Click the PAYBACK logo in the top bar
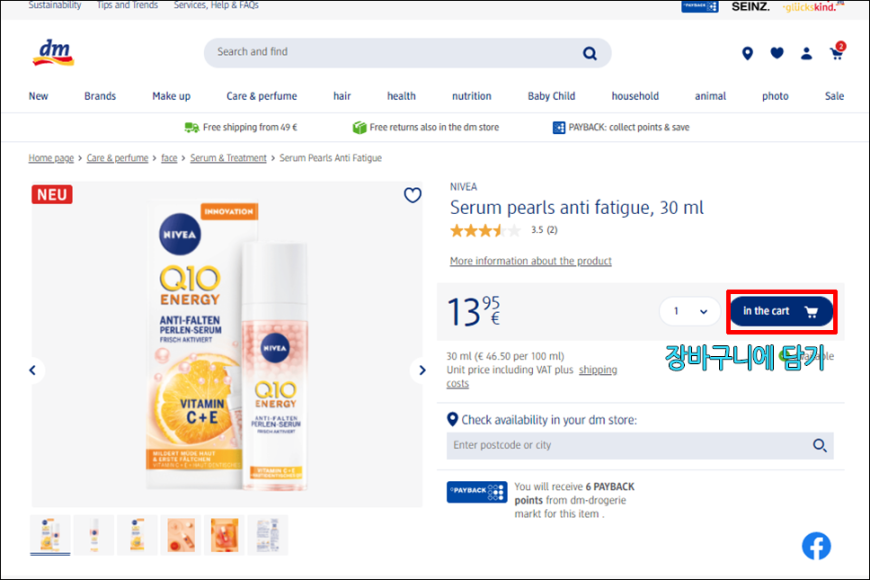The image size is (870, 580). coord(700,7)
